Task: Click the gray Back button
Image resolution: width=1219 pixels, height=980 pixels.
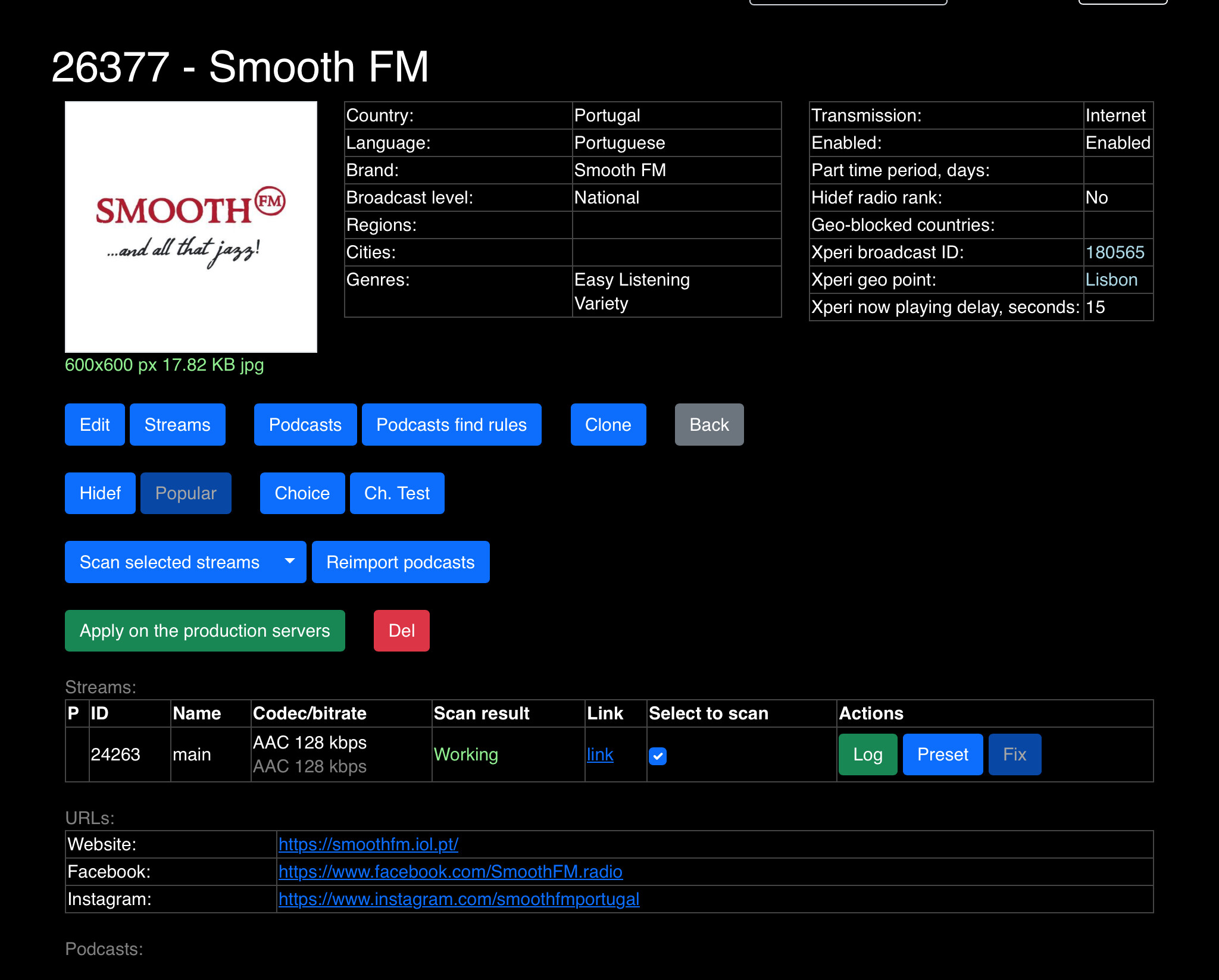Action: click(709, 425)
